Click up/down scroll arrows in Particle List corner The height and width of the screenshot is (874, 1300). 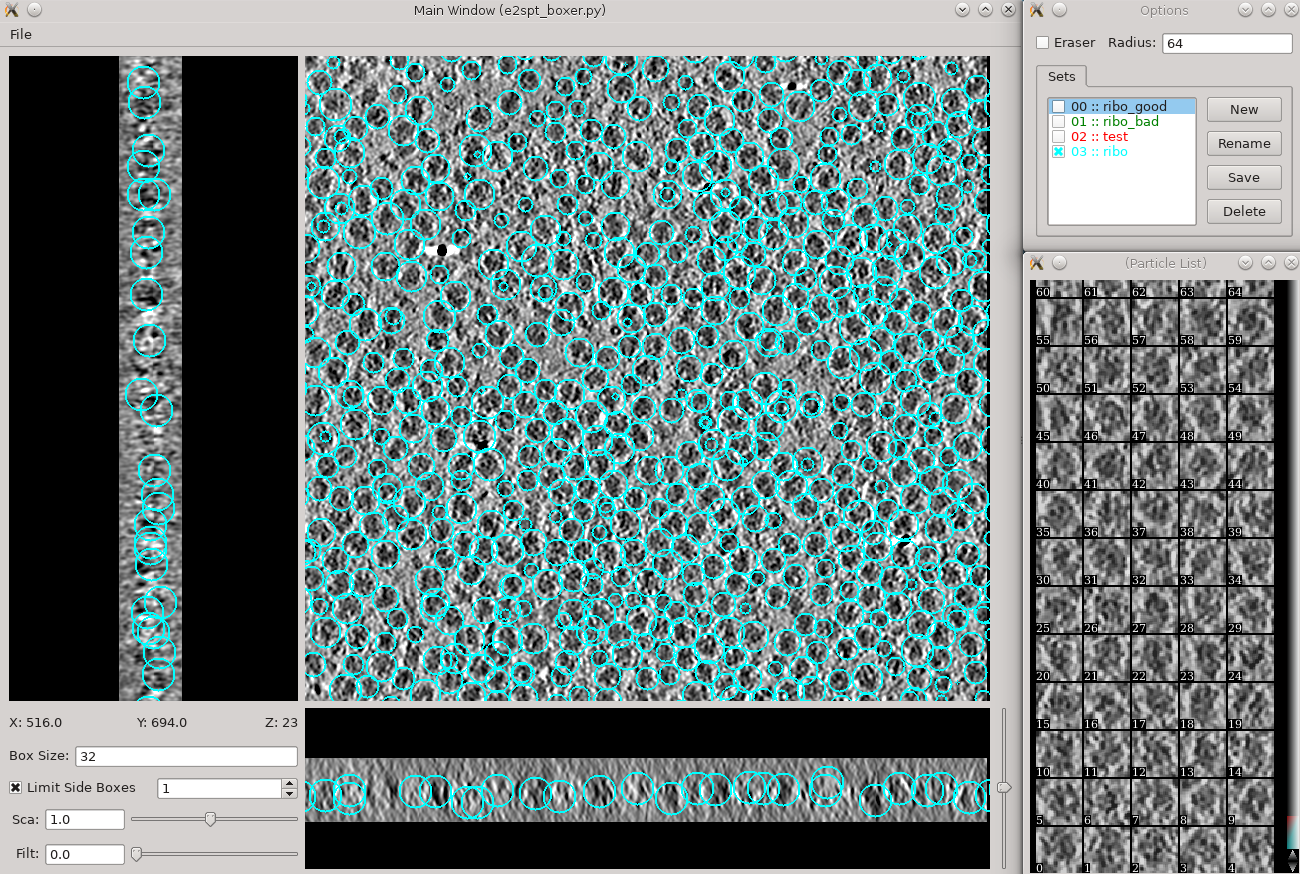(x=1292, y=860)
